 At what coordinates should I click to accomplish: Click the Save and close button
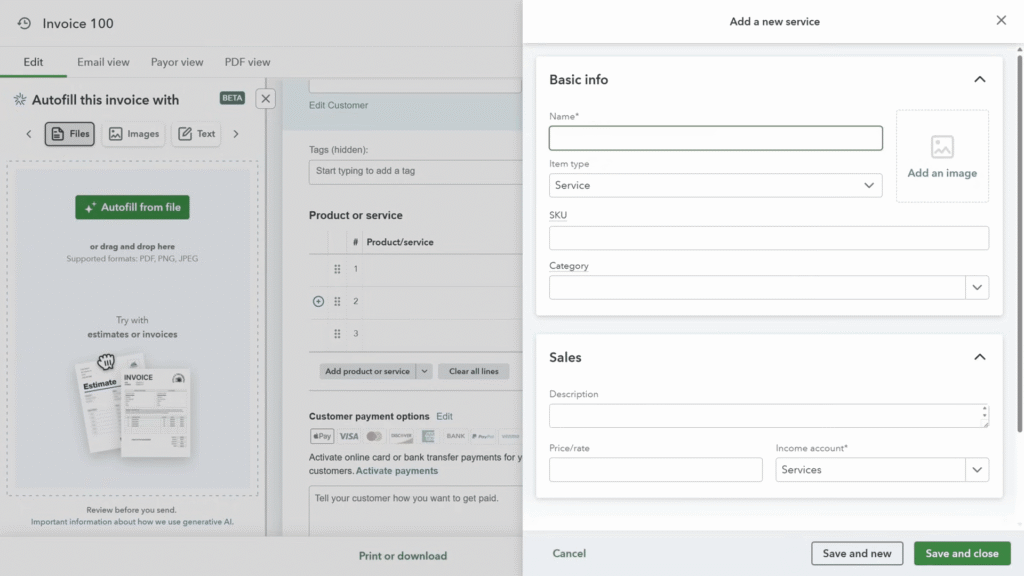(961, 553)
